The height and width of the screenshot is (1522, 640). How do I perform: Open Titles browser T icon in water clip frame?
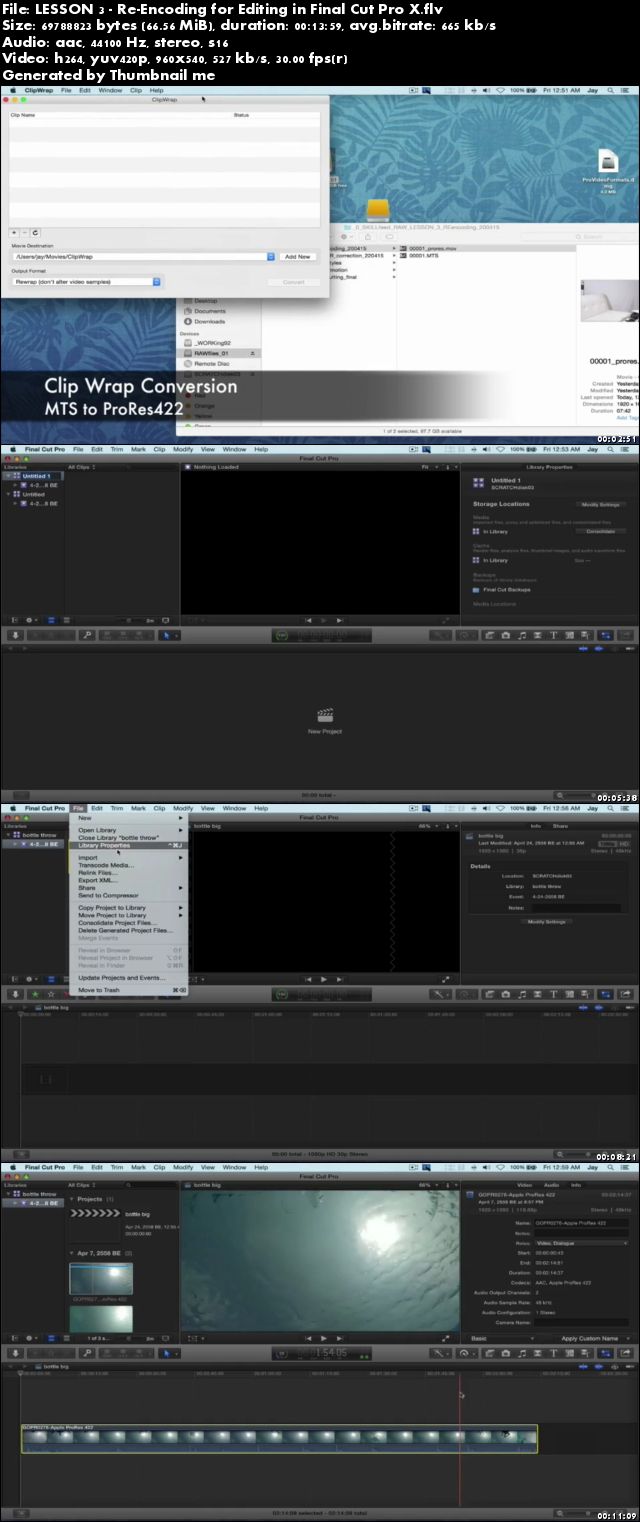click(x=553, y=1353)
